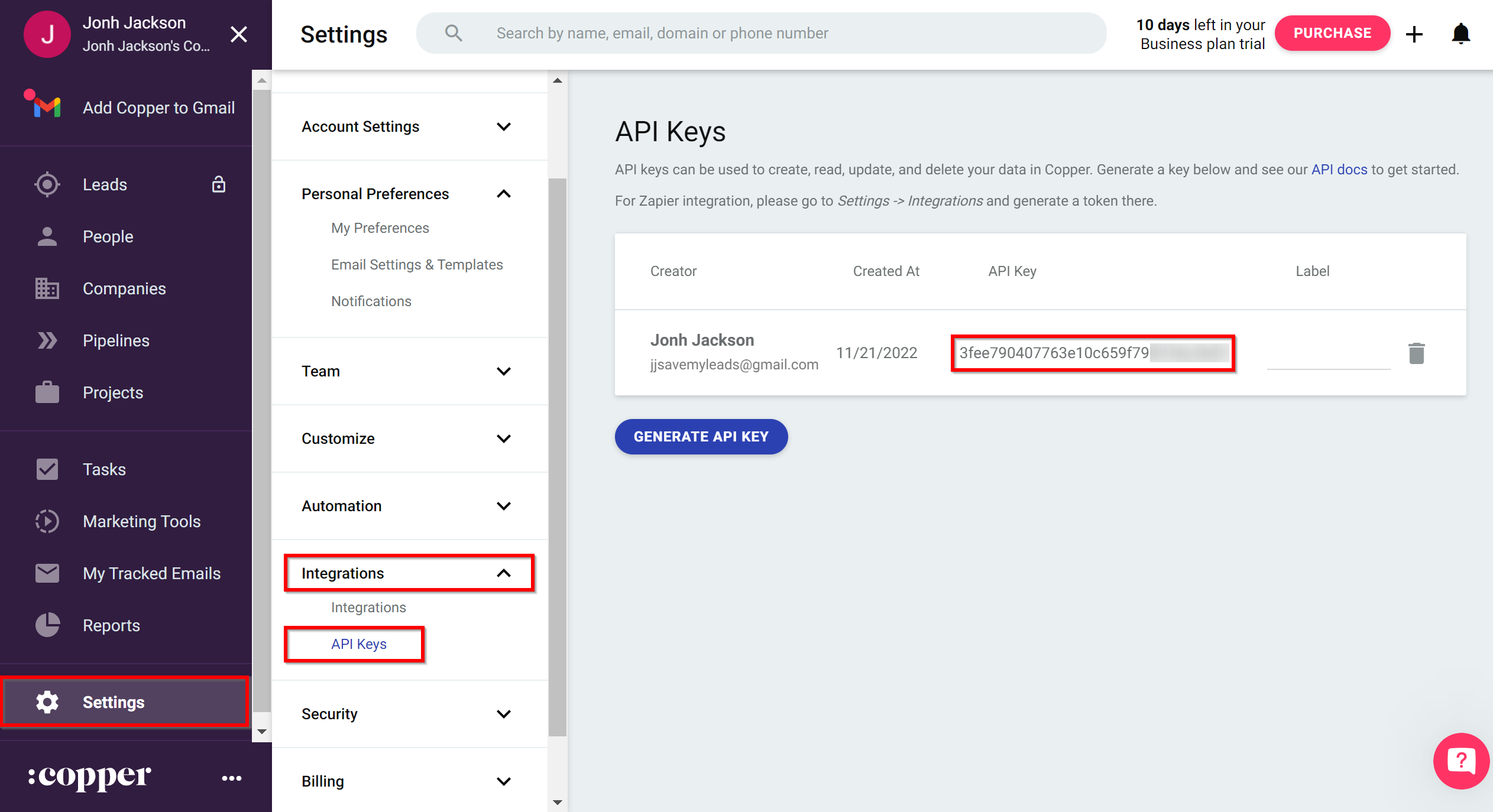Open the three-dot more menu near logo

point(232,778)
